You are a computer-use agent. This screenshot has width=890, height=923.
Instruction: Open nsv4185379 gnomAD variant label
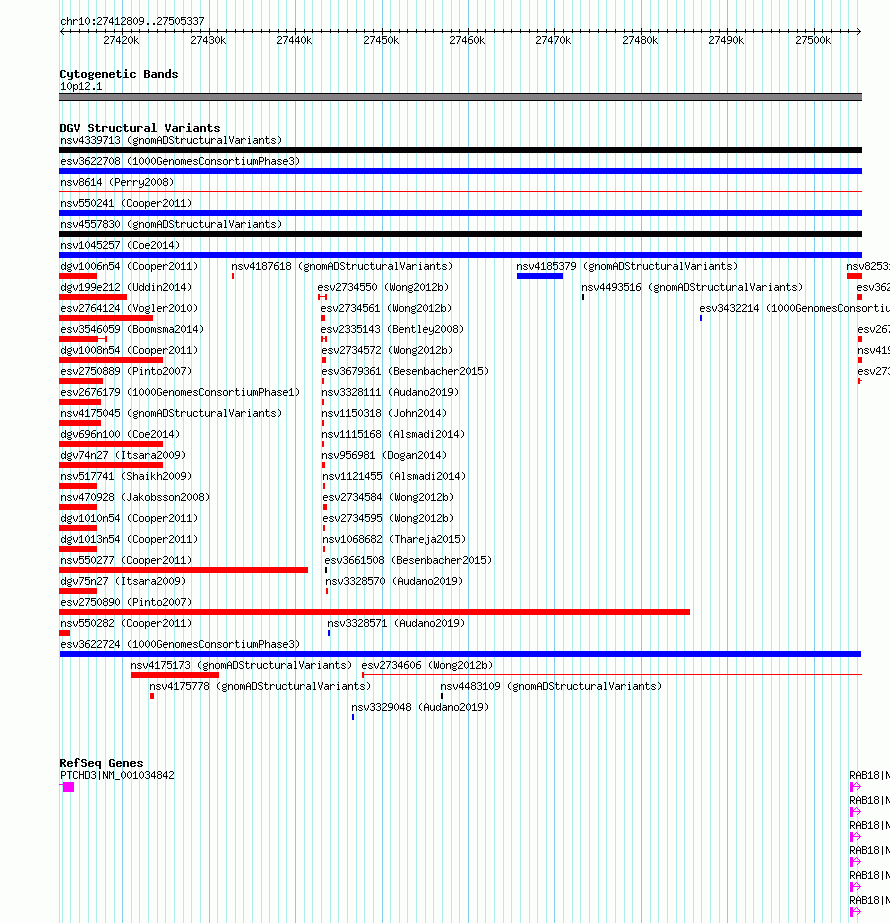click(x=627, y=266)
